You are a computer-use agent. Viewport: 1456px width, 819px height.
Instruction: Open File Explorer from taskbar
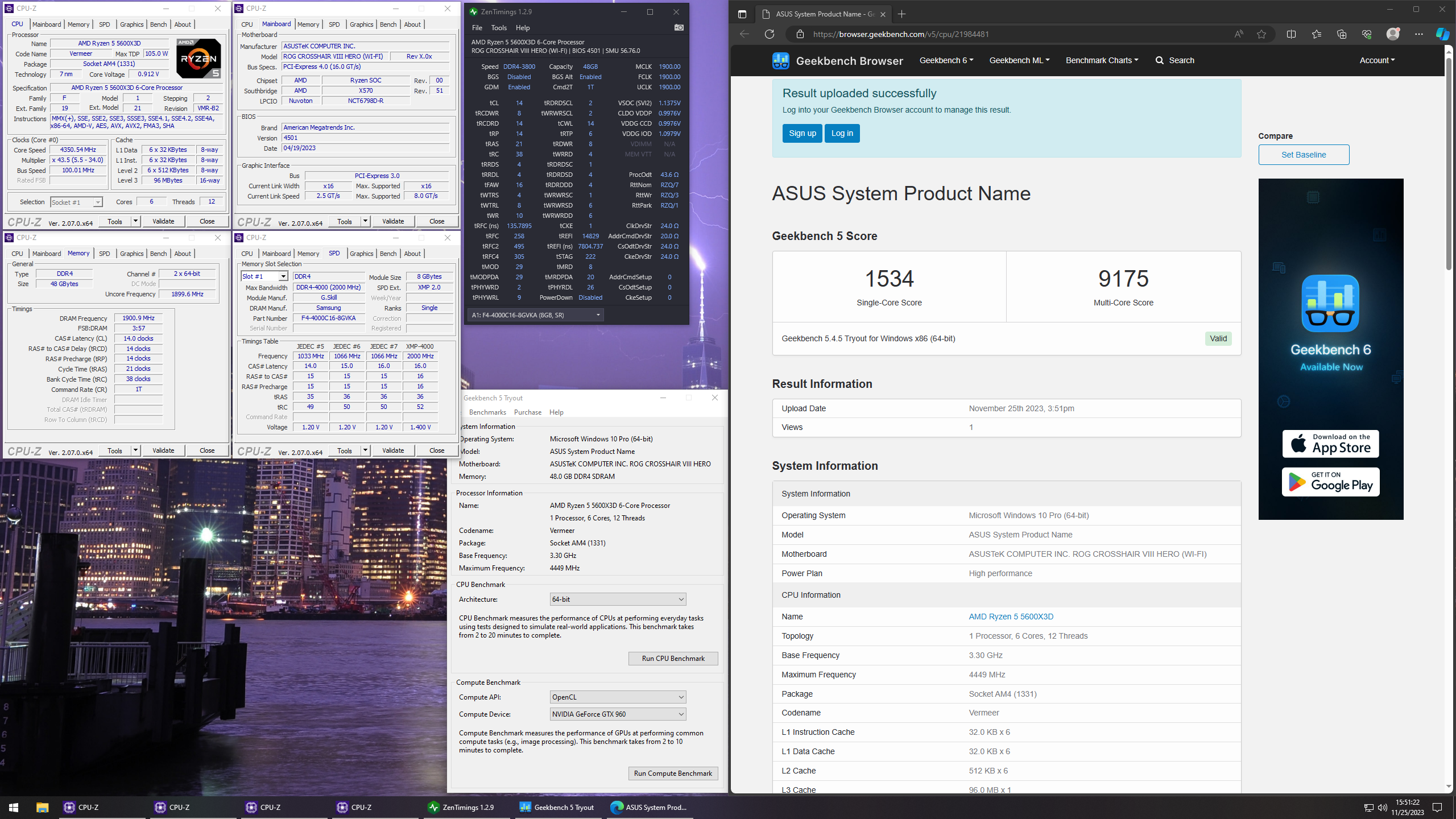(x=42, y=807)
